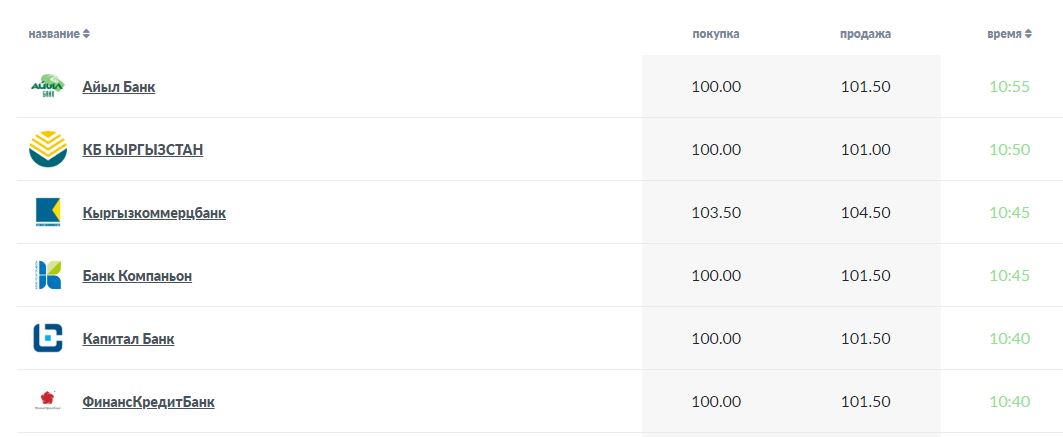Click КБ КЫРГЫЗСТАН sell rate 101.00
The width and height of the screenshot is (1063, 437).
866,150
